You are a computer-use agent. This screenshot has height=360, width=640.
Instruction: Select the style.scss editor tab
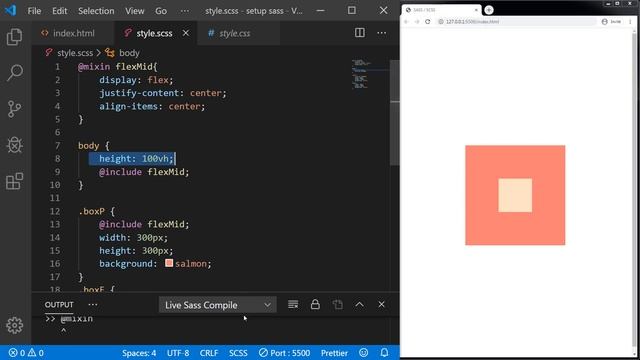pyautogui.click(x=154, y=33)
